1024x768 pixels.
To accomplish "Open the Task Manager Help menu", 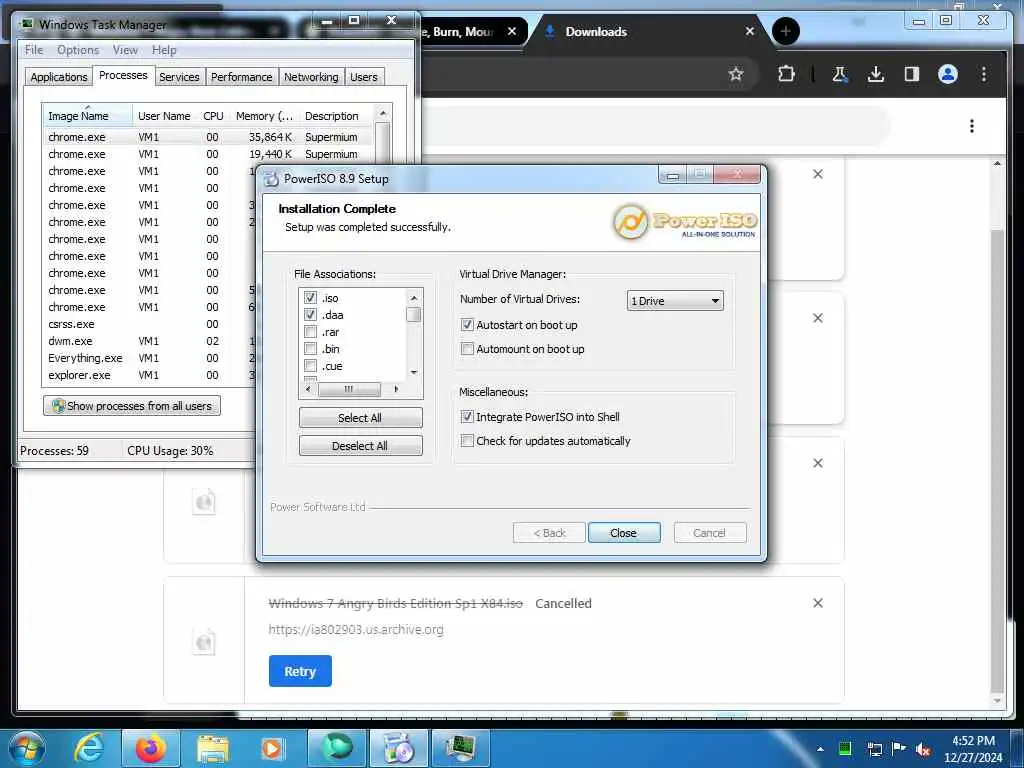I will click(164, 50).
